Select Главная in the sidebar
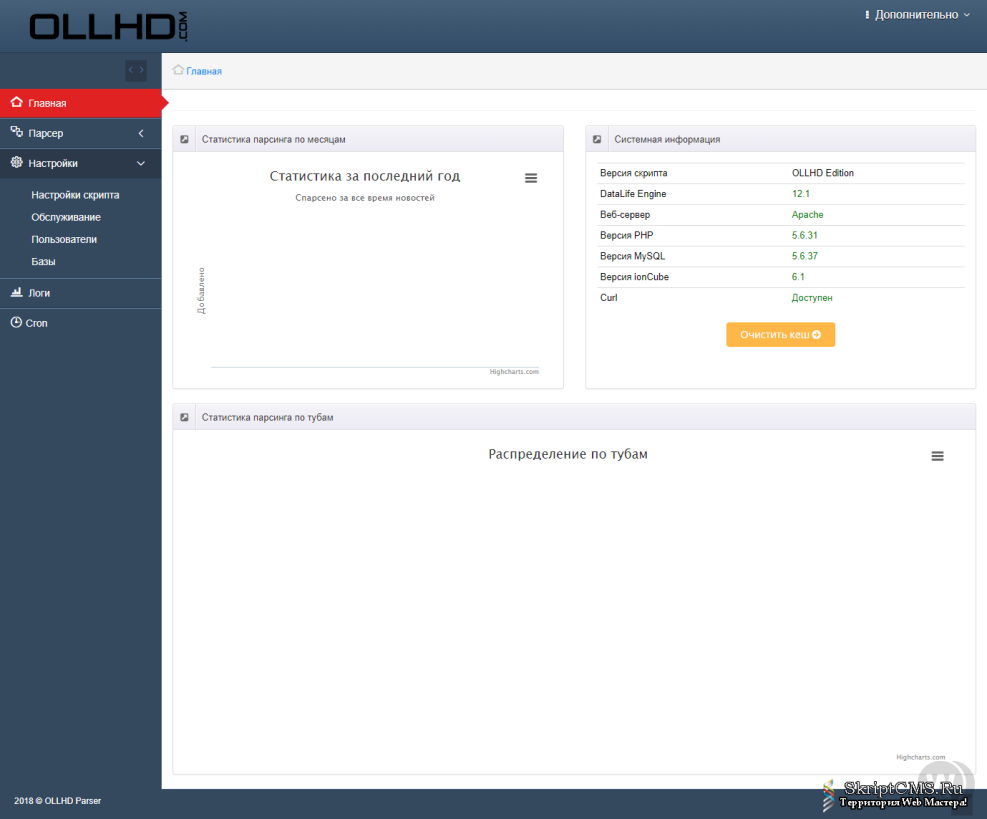Viewport: 987px width, 819px height. 47,103
